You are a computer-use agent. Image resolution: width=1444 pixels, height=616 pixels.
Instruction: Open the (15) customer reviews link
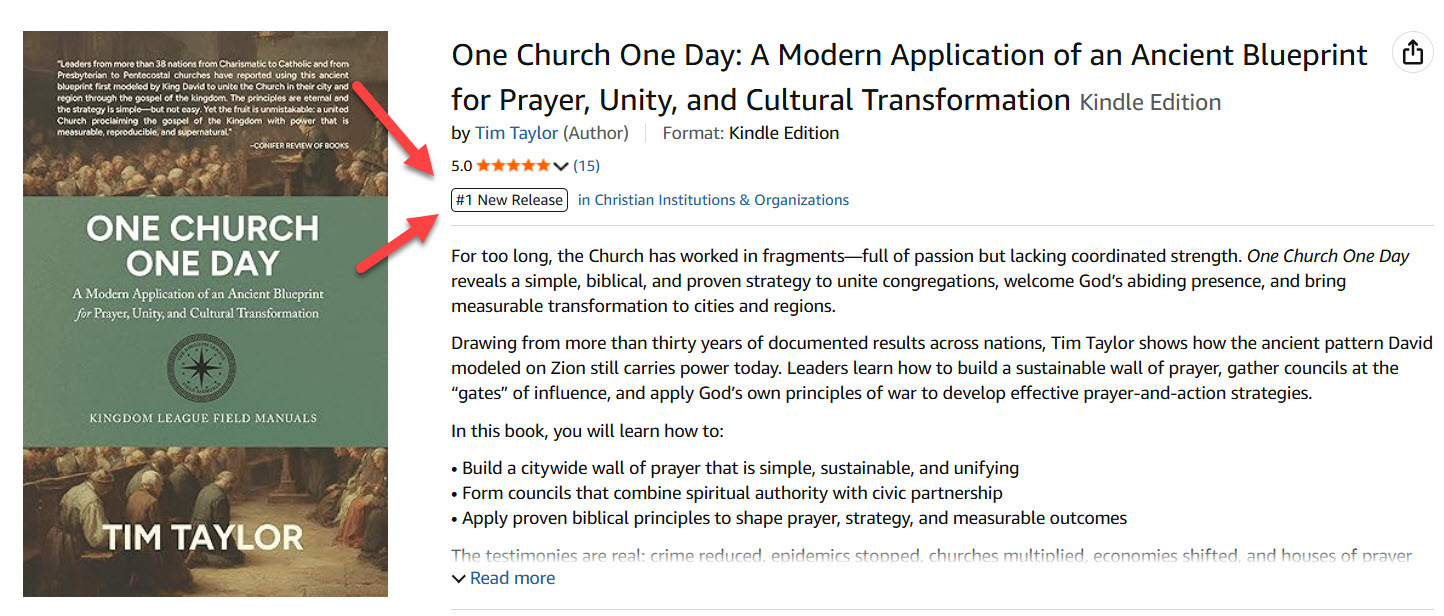click(587, 166)
